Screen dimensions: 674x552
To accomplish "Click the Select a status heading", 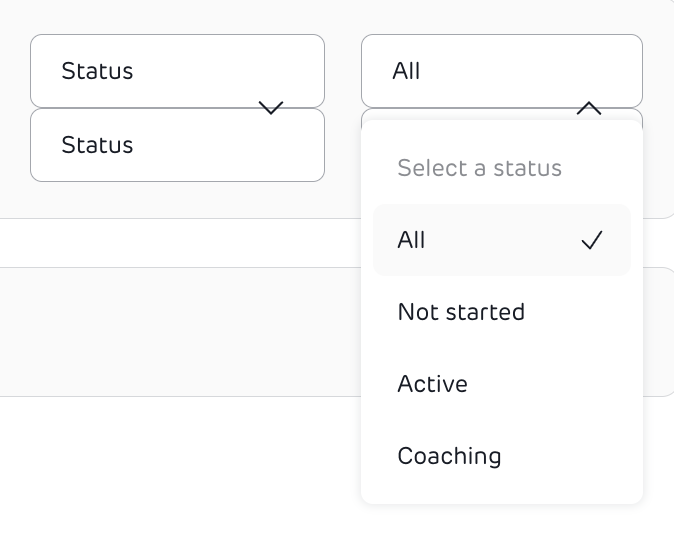I will pos(479,168).
